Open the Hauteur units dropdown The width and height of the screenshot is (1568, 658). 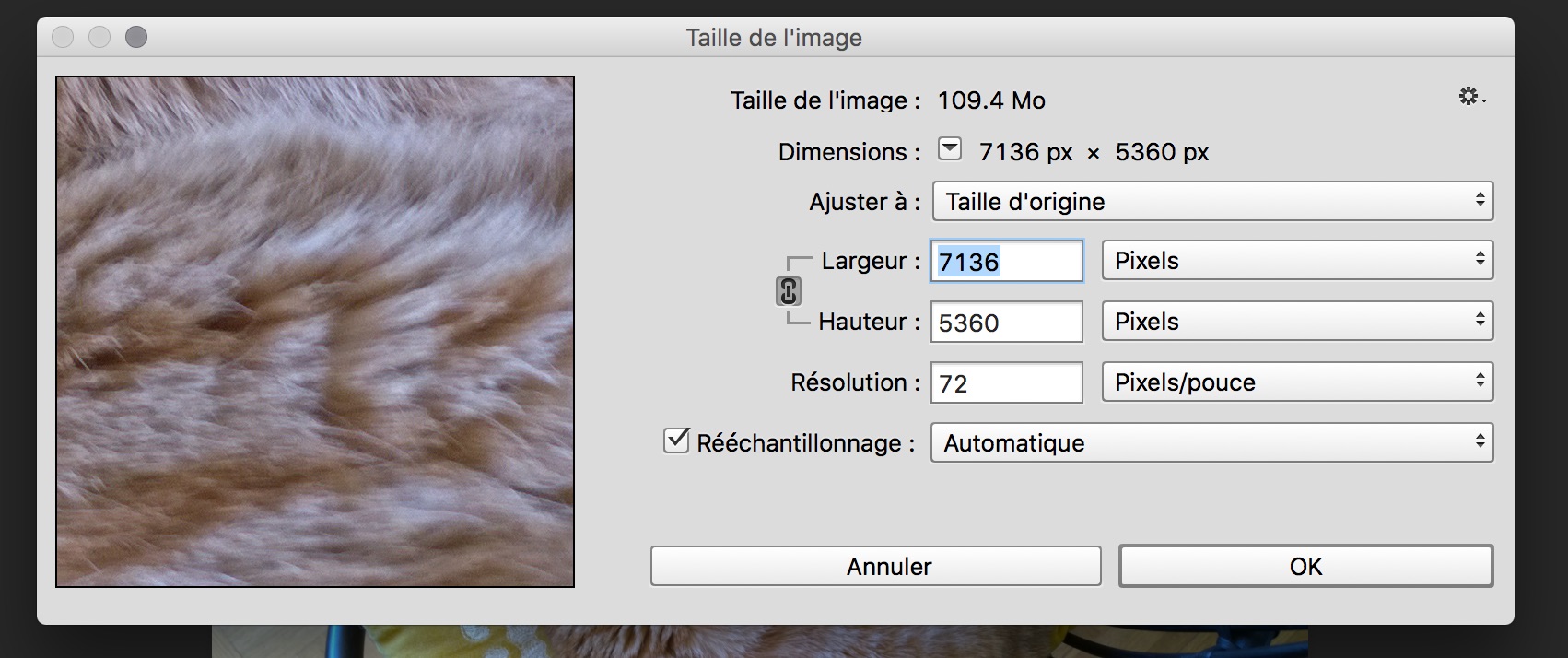[x=1296, y=322]
